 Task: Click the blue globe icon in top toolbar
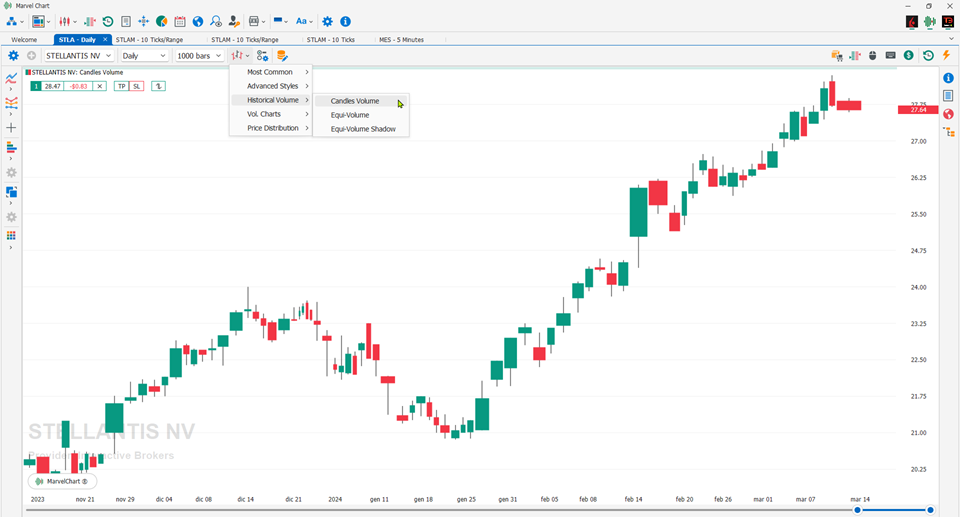point(198,21)
